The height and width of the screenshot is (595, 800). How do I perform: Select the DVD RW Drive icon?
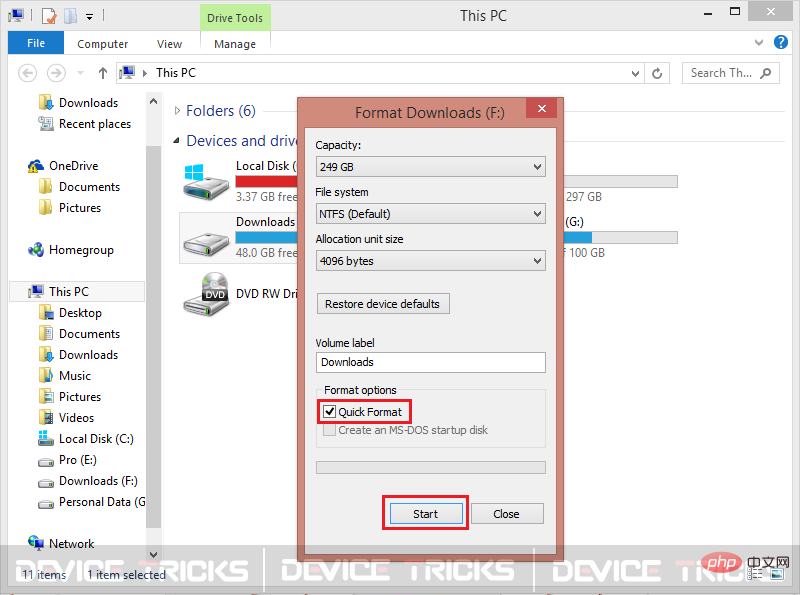coord(206,294)
